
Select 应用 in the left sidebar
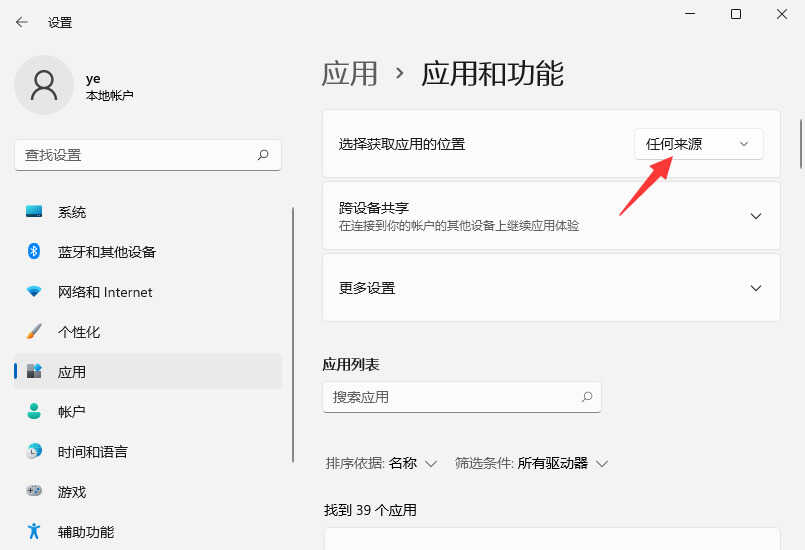click(x=72, y=372)
